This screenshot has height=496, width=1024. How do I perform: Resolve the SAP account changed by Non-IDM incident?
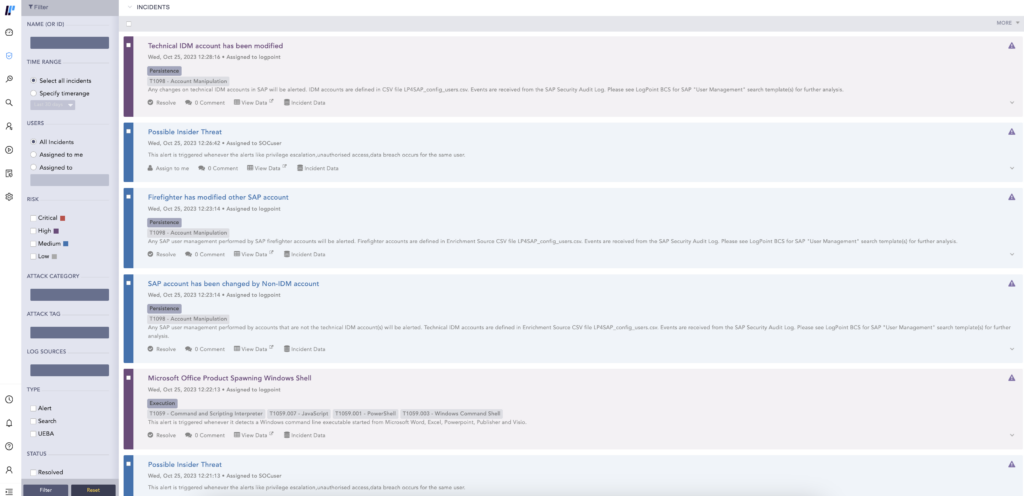(x=162, y=349)
